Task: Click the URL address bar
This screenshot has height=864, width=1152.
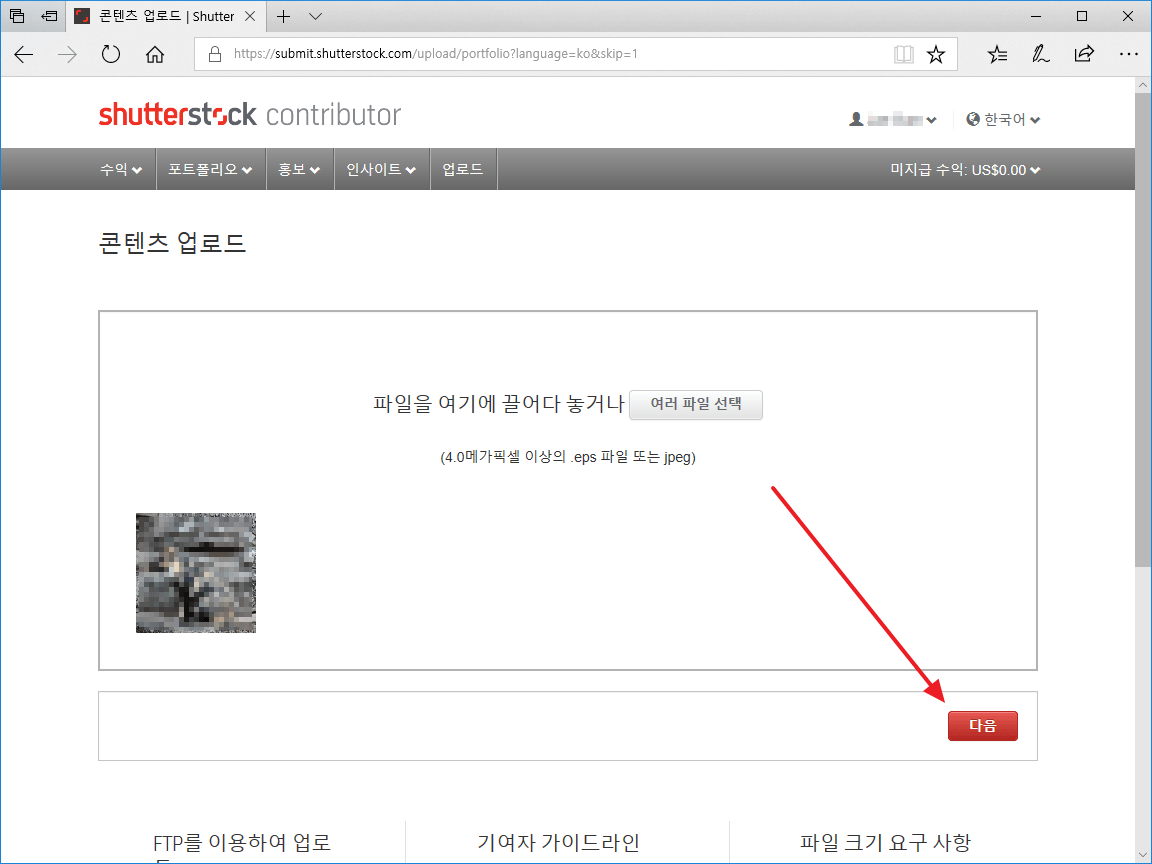Action: coord(550,55)
